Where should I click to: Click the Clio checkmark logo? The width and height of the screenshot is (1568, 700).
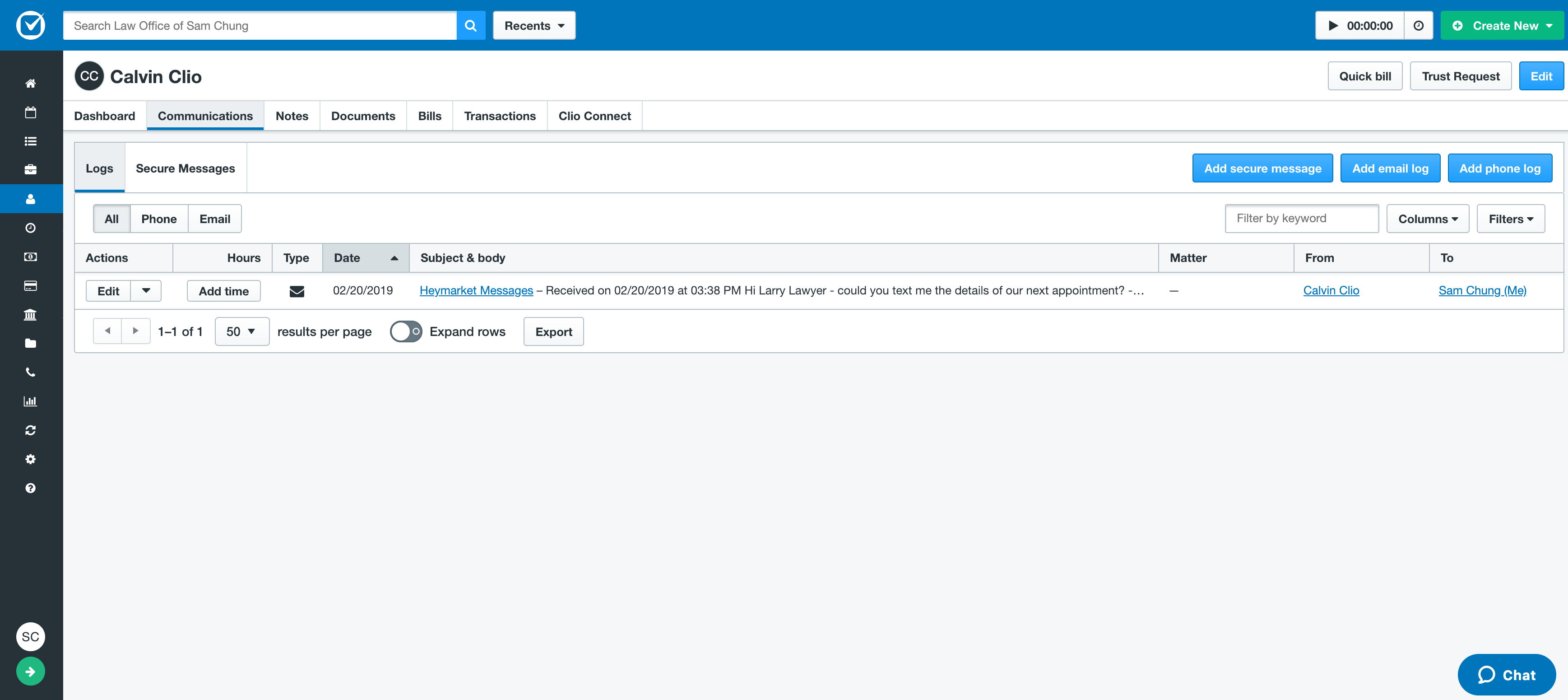(30, 25)
